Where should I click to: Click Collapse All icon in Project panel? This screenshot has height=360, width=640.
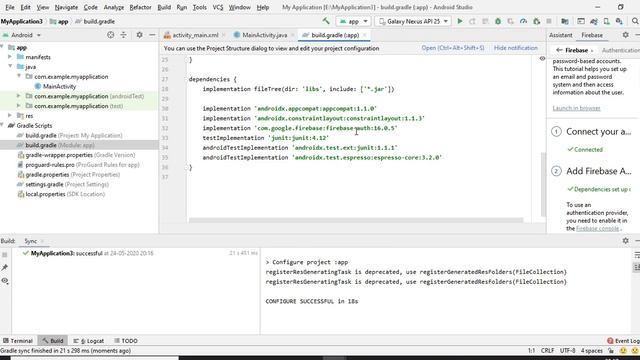coord(123,35)
